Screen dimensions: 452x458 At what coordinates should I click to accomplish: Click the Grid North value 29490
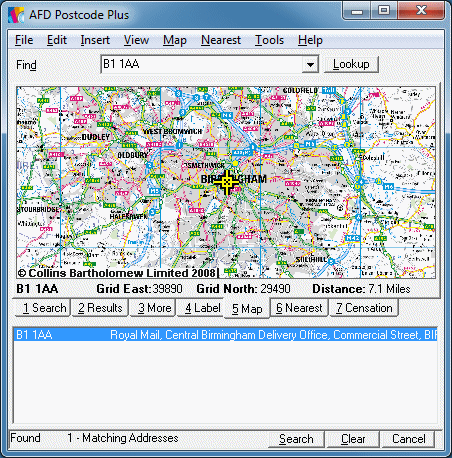[275, 289]
